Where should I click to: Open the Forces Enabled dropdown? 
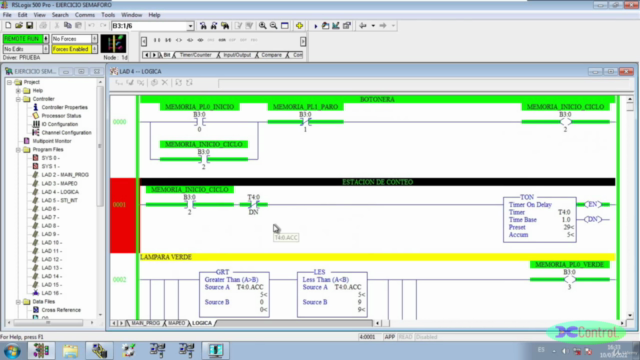[94, 49]
